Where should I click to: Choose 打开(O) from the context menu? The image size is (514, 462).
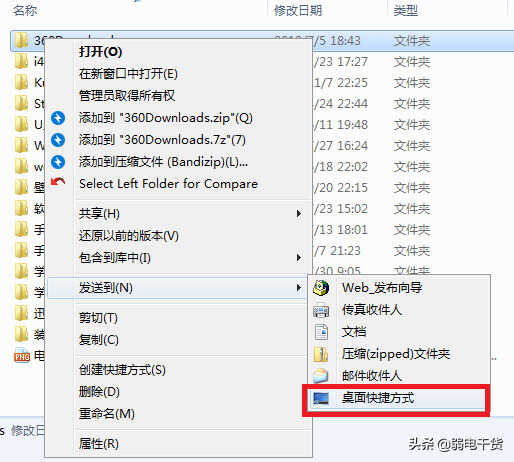101,52
